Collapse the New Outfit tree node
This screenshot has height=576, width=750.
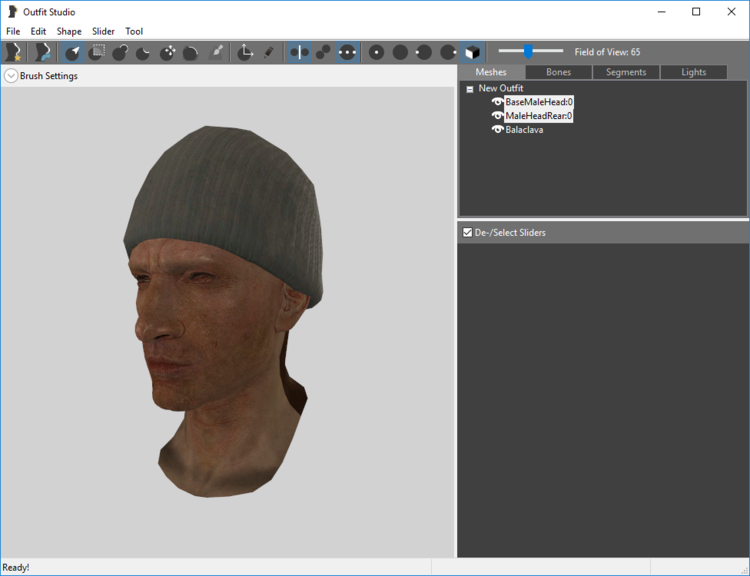click(x=470, y=89)
